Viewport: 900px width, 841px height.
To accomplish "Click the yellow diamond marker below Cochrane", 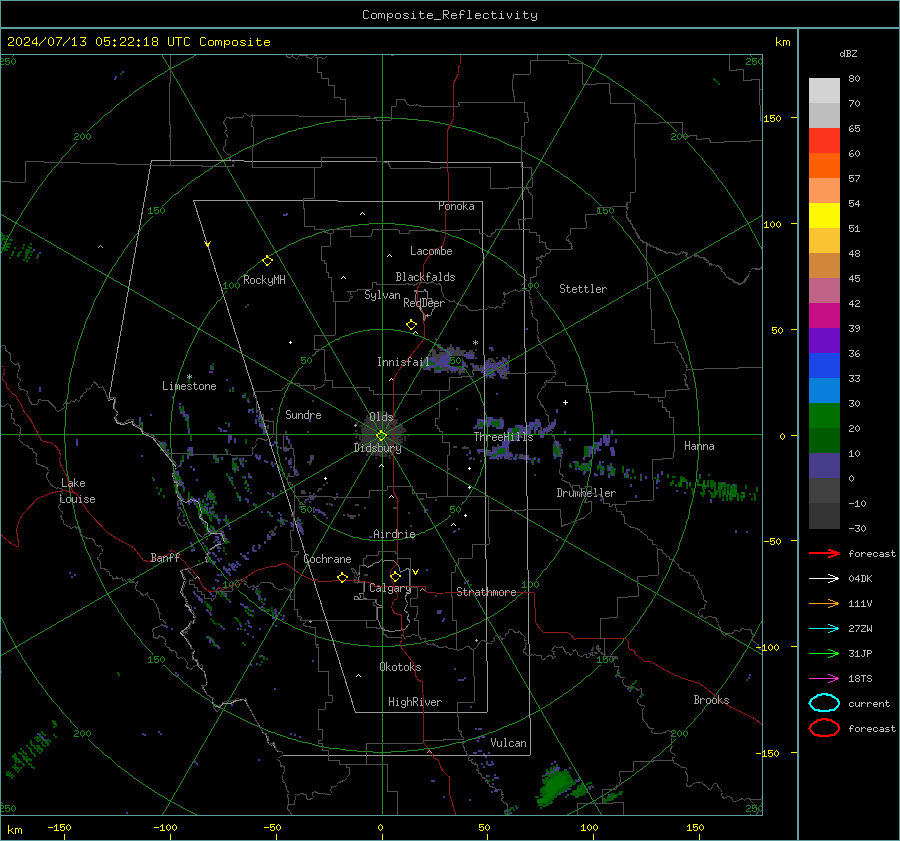I will click(x=343, y=577).
